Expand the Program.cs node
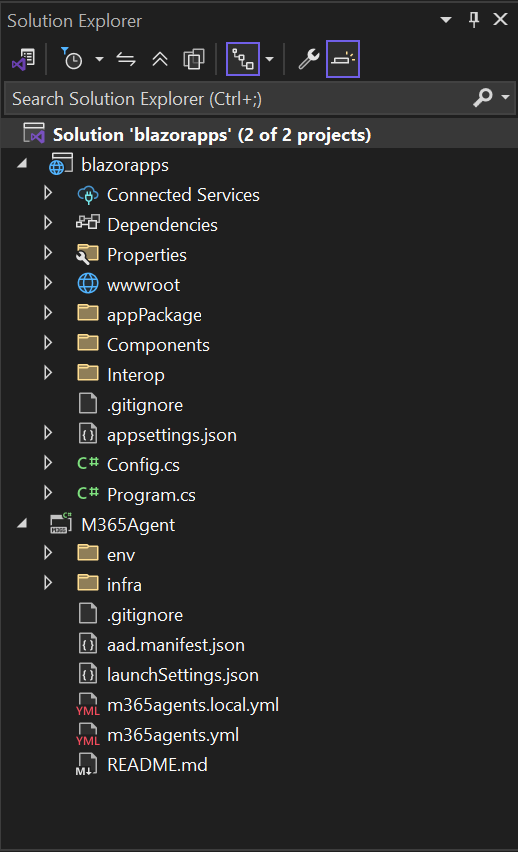 pyautogui.click(x=48, y=492)
